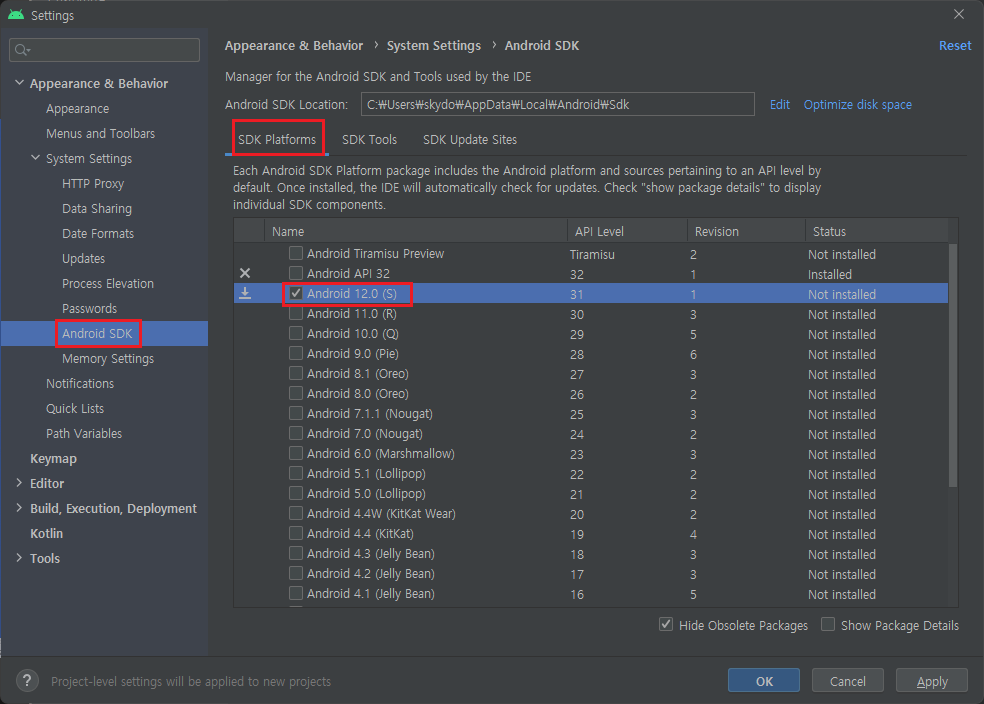This screenshot has height=704, width=984.
Task: Collapse Appearance & Behavior tree node
Action: (19, 83)
